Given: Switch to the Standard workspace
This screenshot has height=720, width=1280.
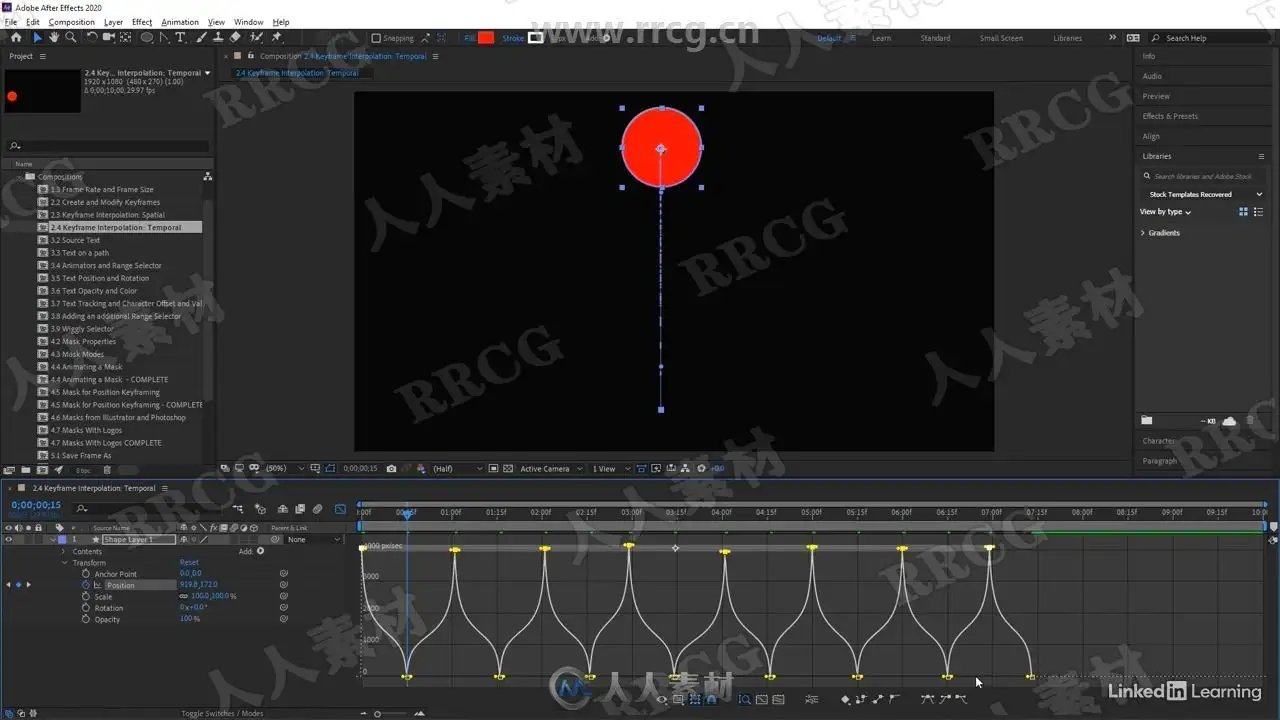Looking at the screenshot, I should (935, 38).
